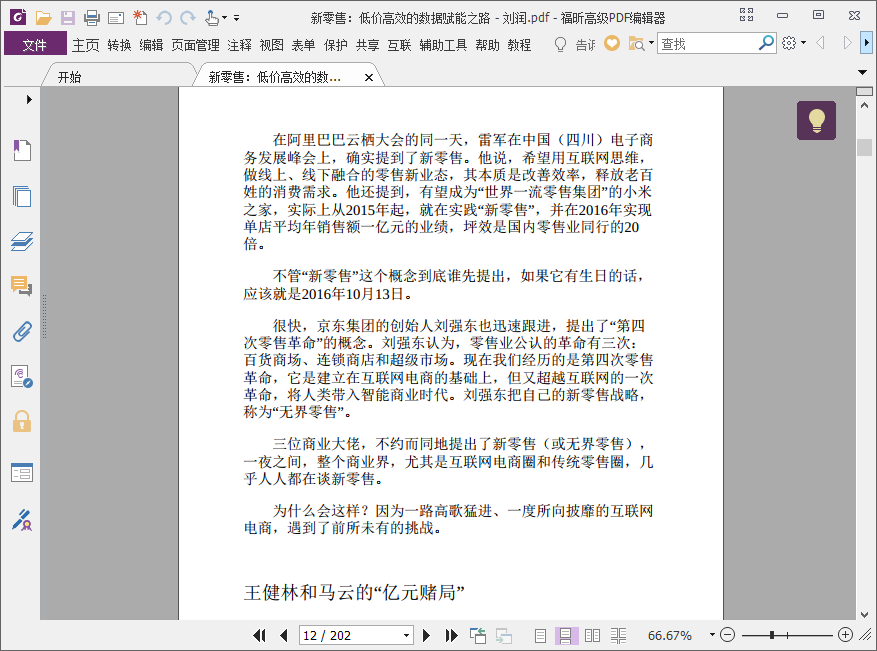
Task: Click the Save disk icon
Action: point(68,18)
